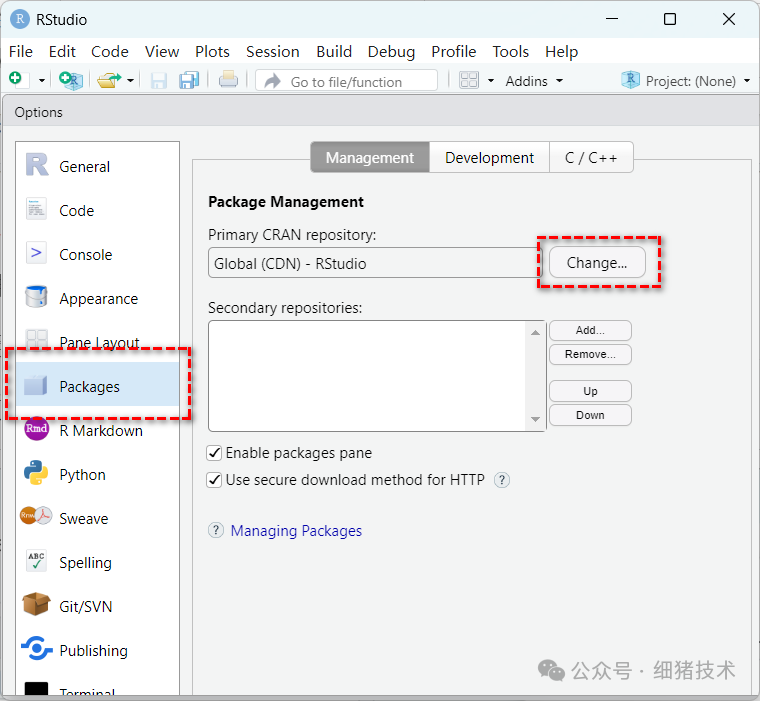760x701 pixels.
Task: Select the Publishing options icon
Action: pyautogui.click(x=37, y=648)
